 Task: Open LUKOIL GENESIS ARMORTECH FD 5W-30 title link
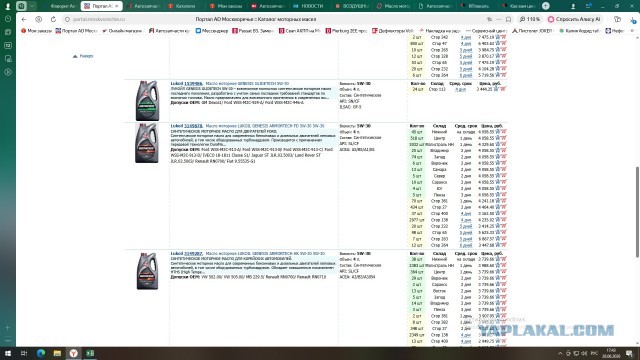click(x=265, y=126)
